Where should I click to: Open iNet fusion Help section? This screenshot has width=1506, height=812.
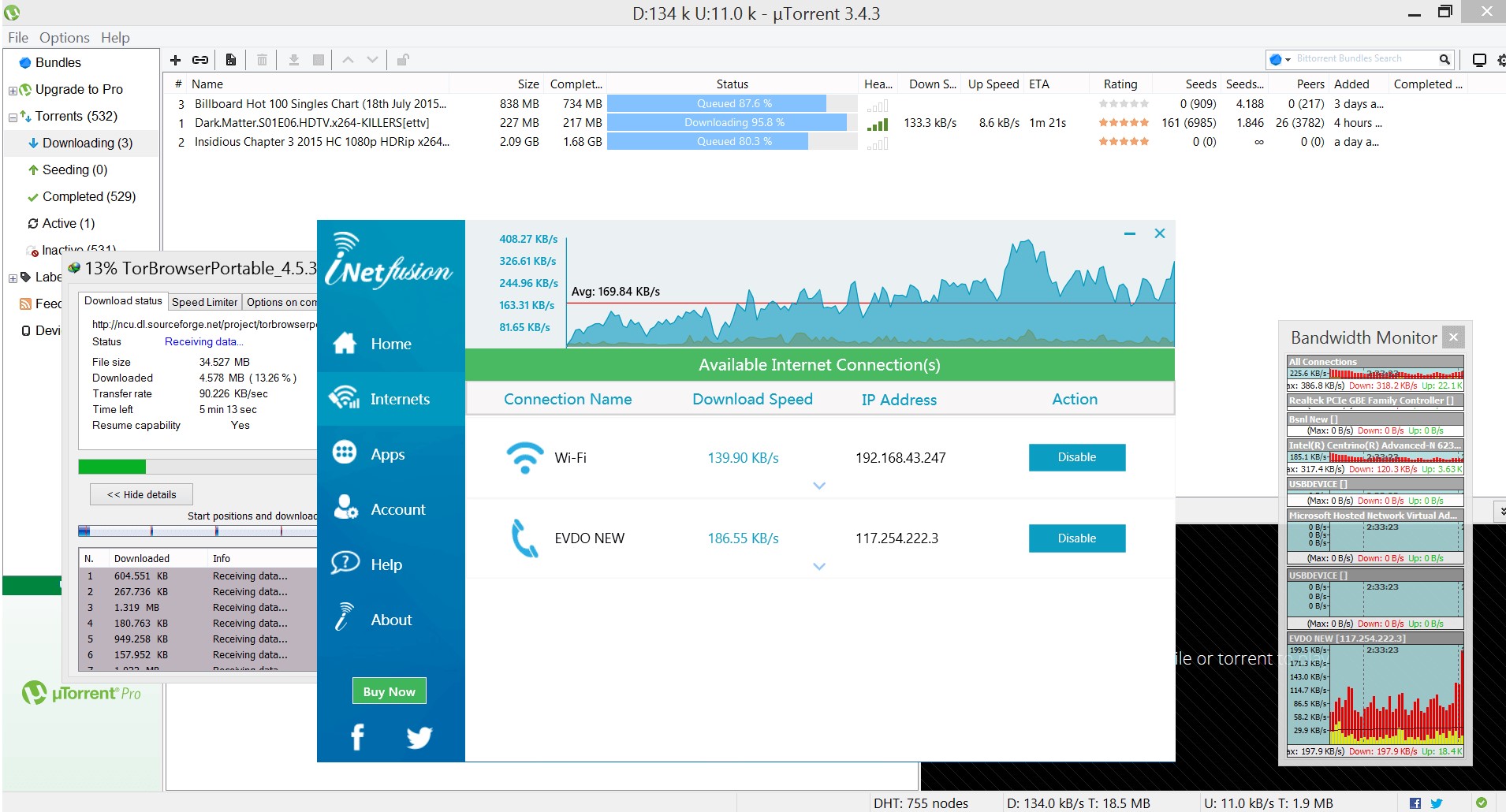[x=385, y=563]
